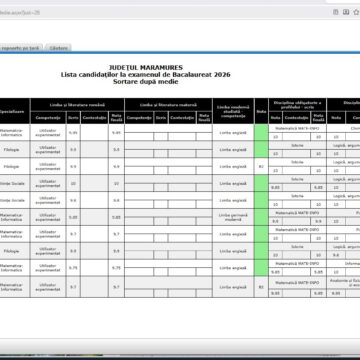Click Competențe subheader under Limba maternă

point(139,118)
